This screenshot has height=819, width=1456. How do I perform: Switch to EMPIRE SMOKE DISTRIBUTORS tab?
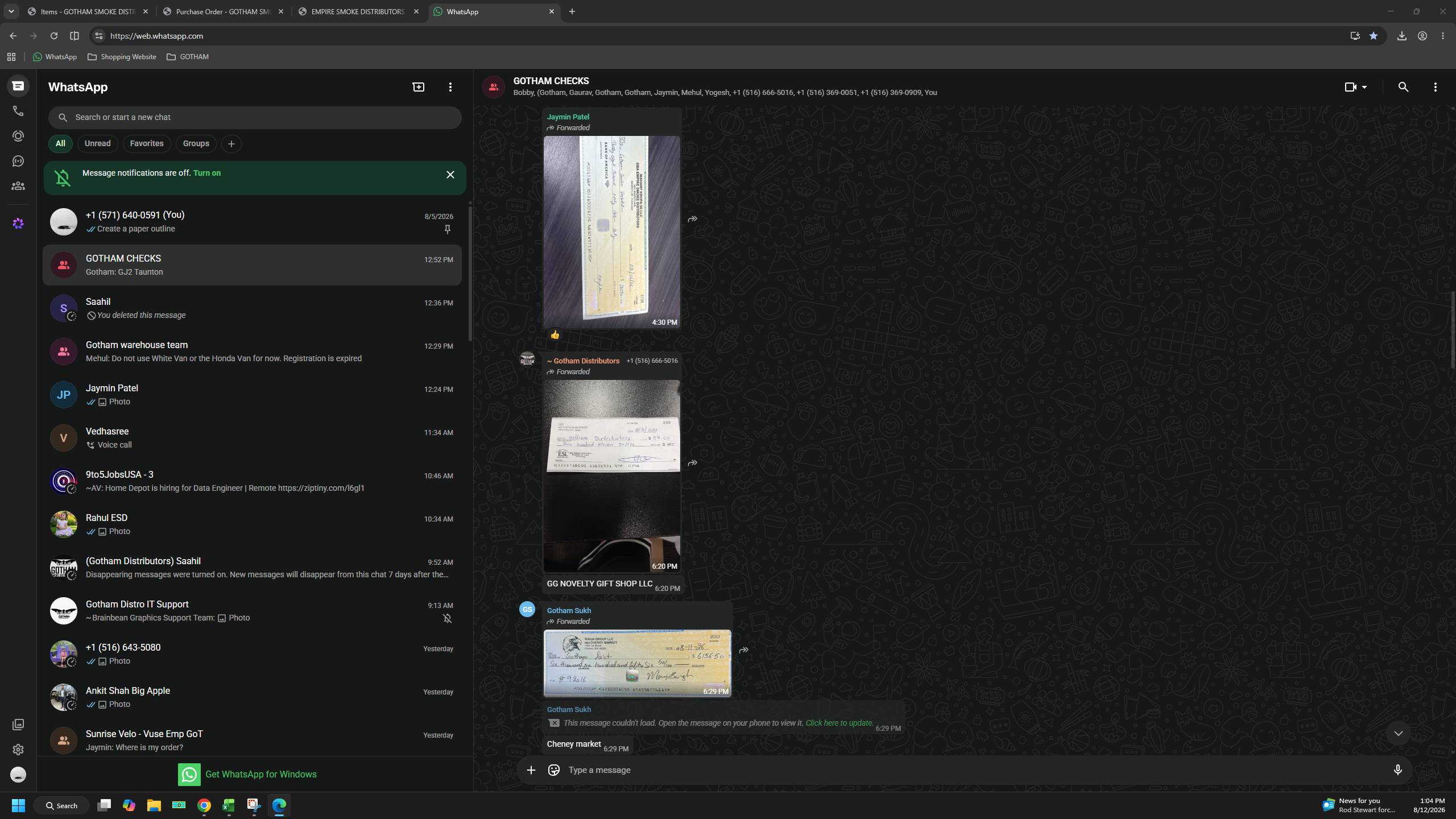[x=359, y=11]
